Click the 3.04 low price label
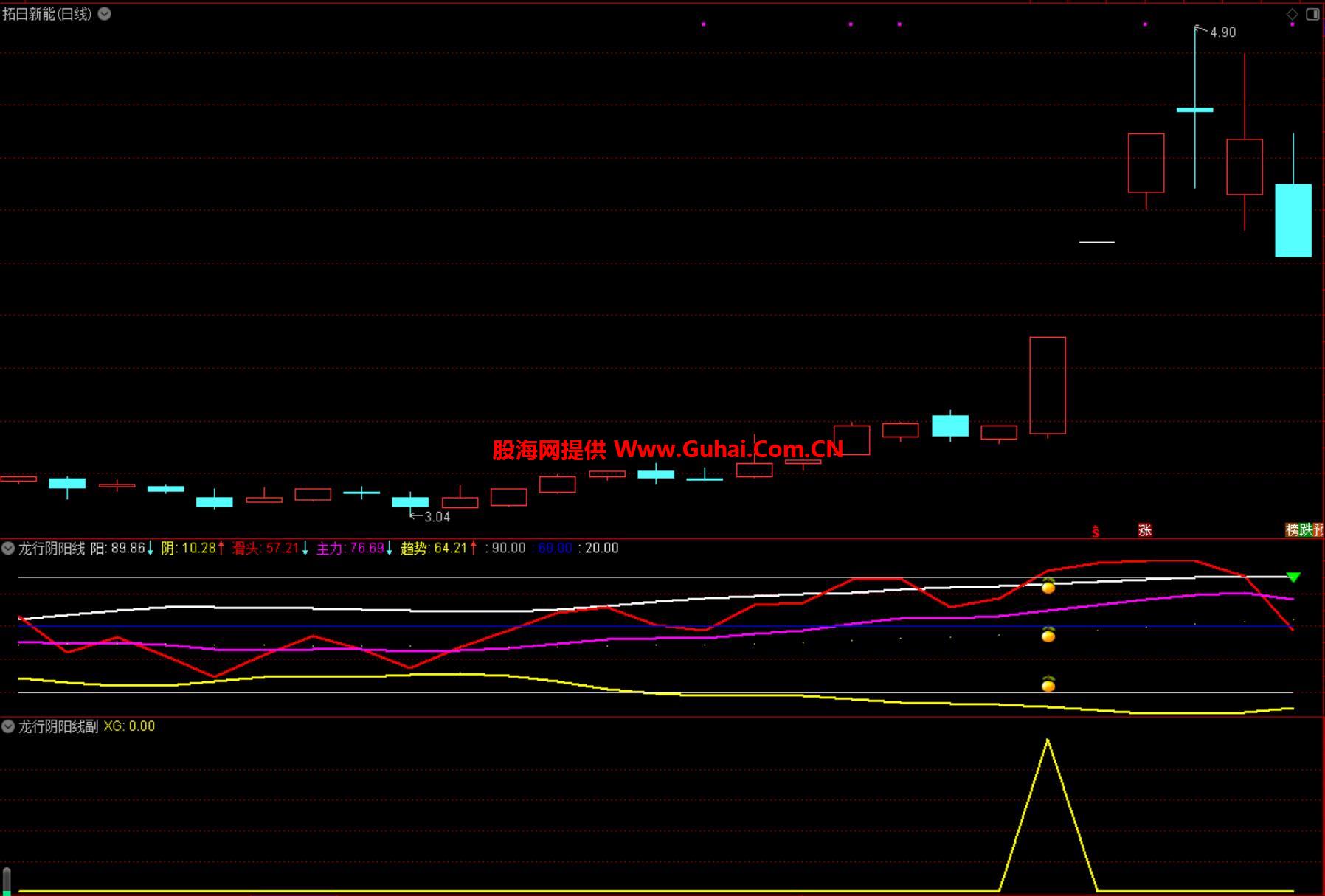Screen dimensions: 1325x896 437,517
